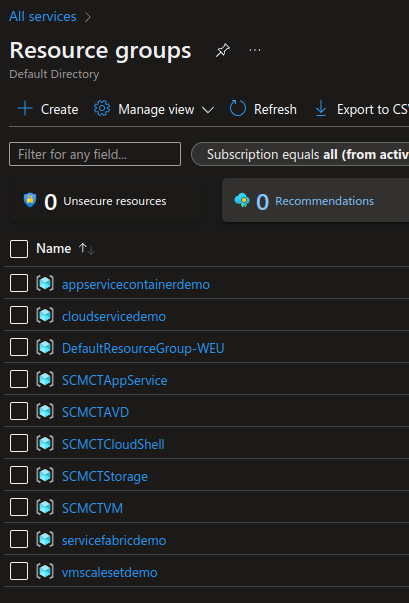
Task: Check the SCMCTVM row checkbox
Action: tap(19, 507)
